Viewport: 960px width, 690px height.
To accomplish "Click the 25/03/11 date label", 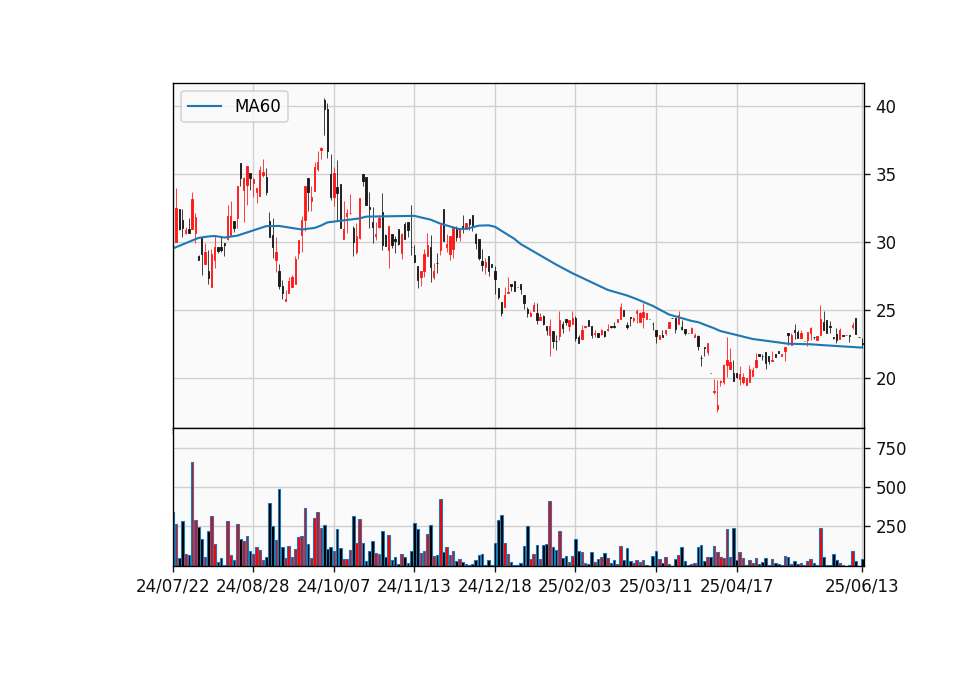I will tap(656, 586).
